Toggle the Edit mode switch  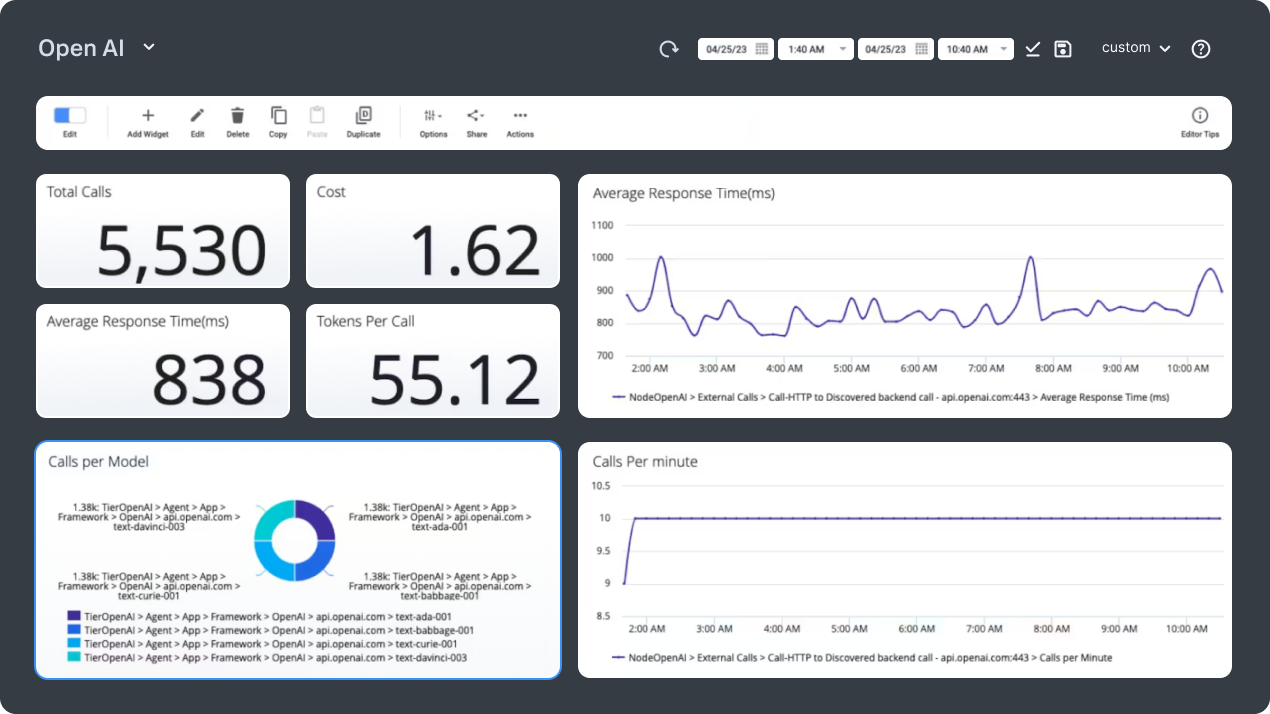click(70, 115)
